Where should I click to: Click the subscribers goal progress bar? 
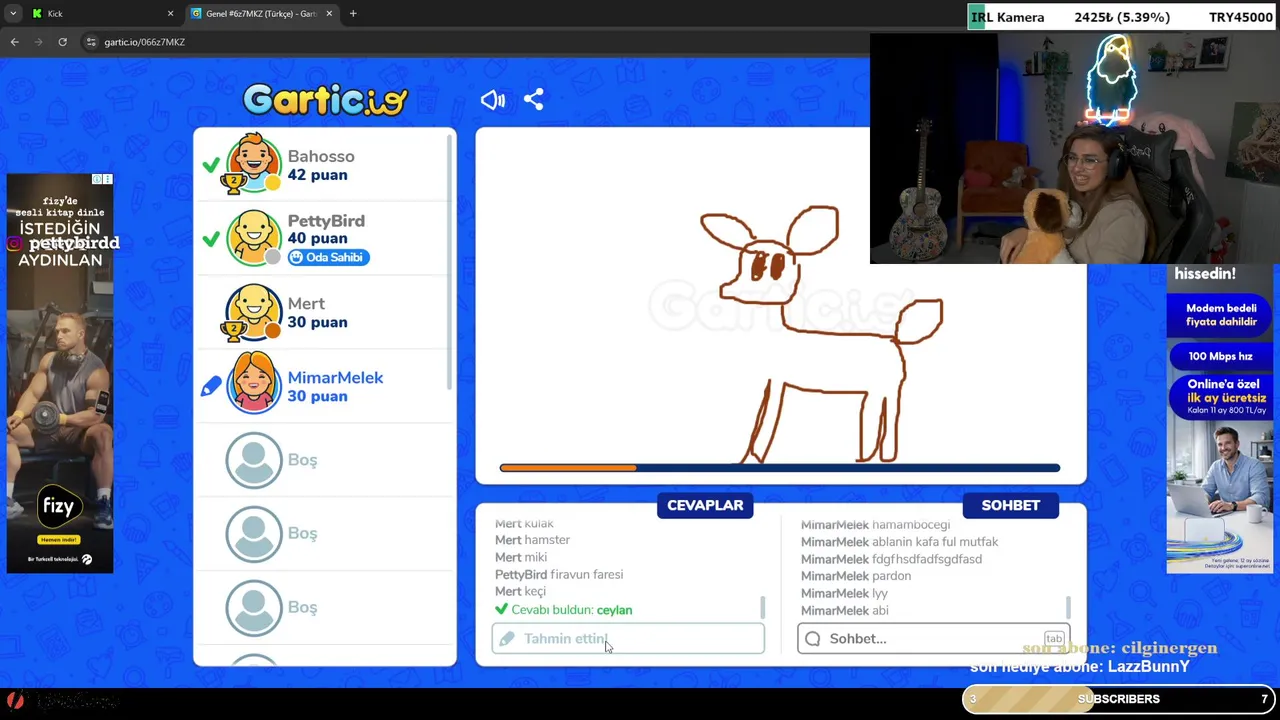click(1119, 699)
